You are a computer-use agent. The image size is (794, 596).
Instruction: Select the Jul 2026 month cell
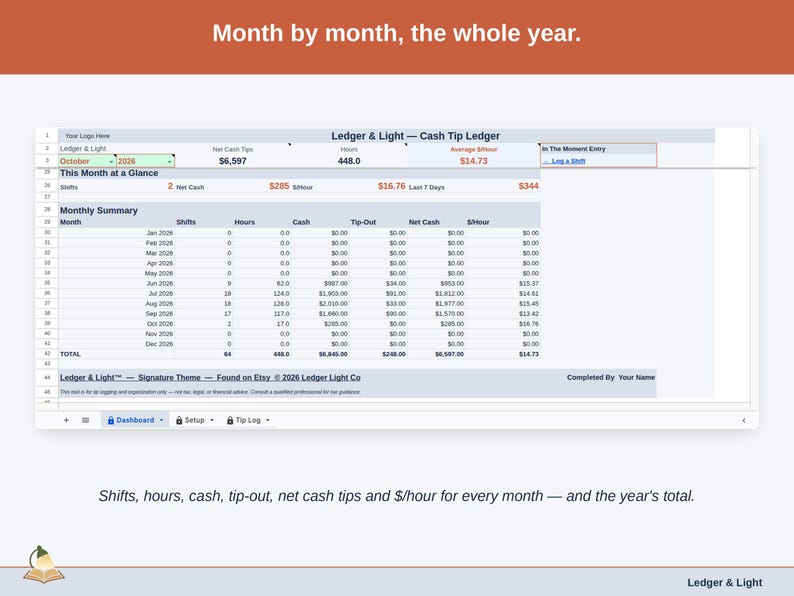tap(116, 294)
